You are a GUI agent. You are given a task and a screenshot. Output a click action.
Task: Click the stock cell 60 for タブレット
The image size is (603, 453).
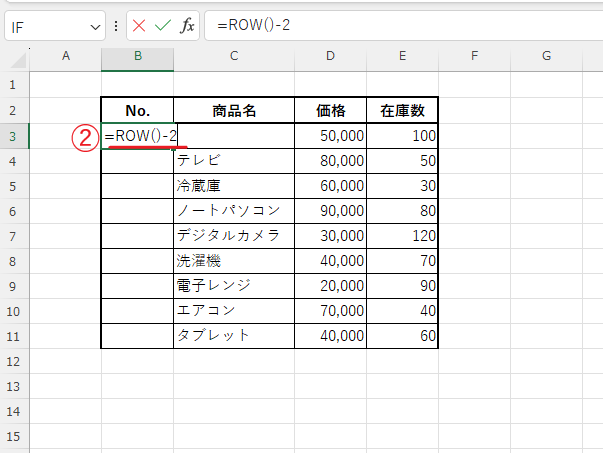(x=402, y=336)
